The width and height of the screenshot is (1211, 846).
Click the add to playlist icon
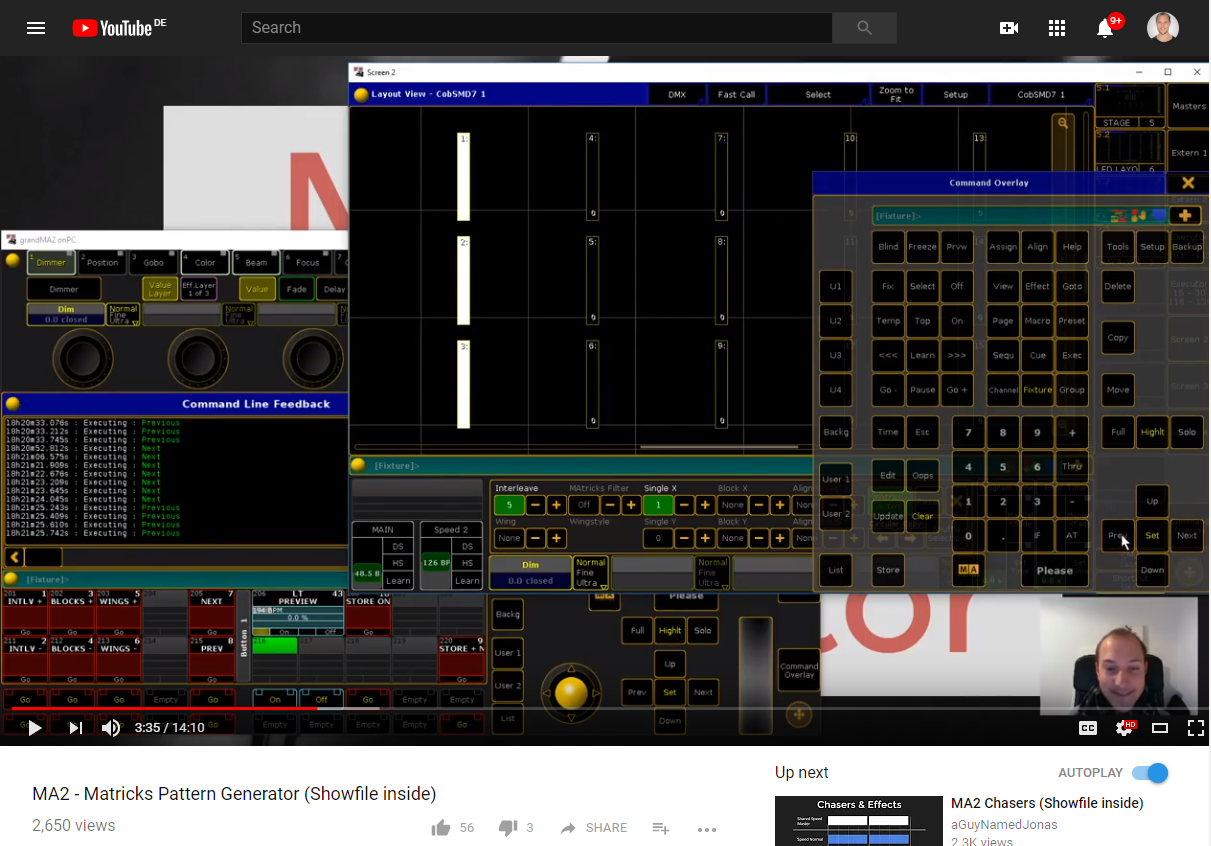point(660,828)
